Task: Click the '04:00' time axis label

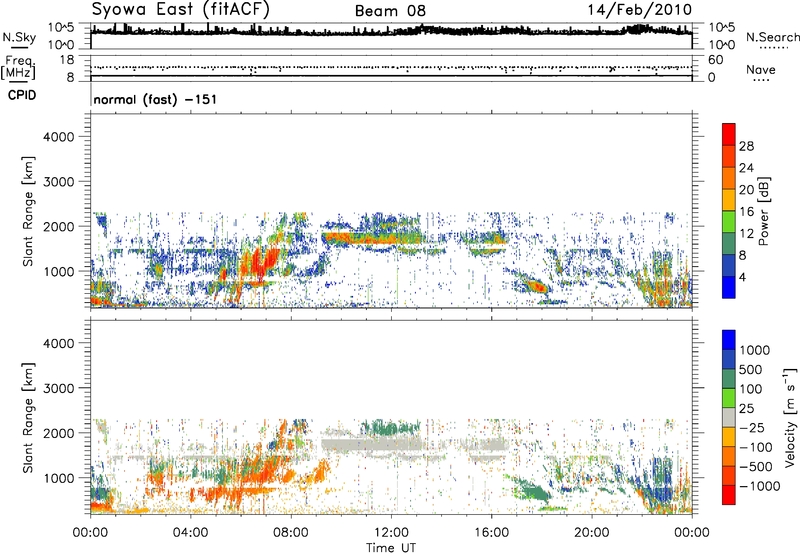Action: (x=191, y=533)
